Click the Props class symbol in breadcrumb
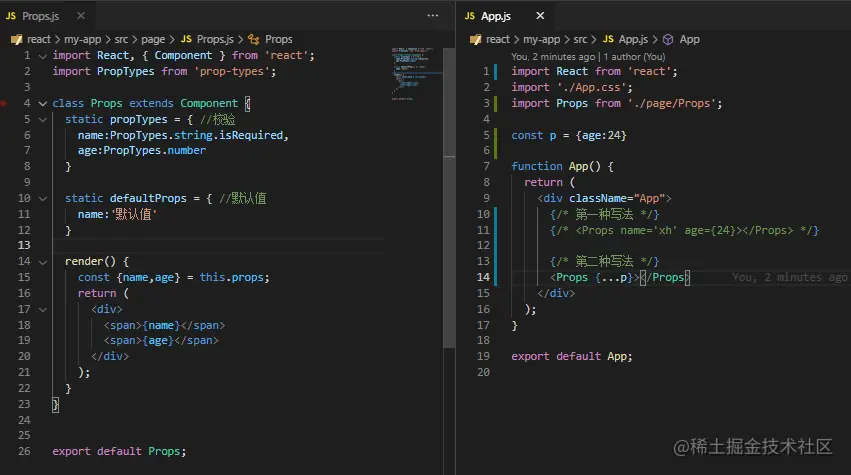Viewport: 851px width, 475px height. [x=277, y=39]
